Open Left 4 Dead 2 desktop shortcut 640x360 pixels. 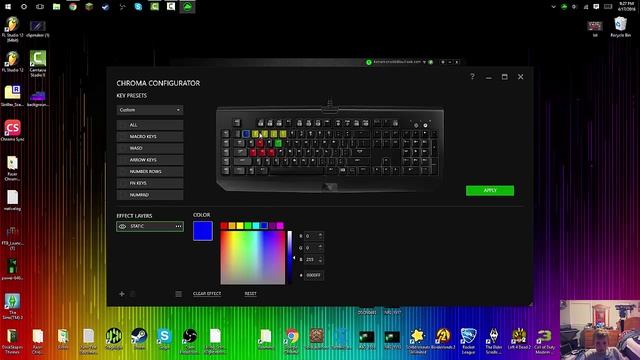[x=519, y=339]
